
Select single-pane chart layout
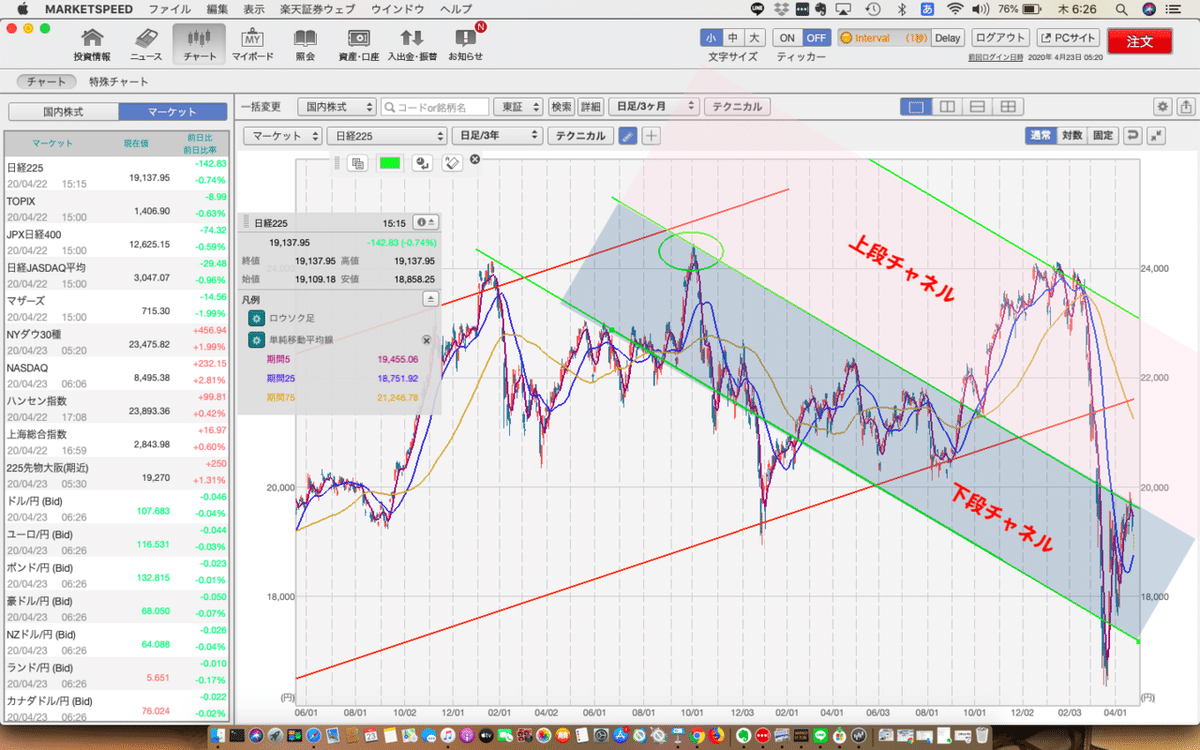click(915, 106)
